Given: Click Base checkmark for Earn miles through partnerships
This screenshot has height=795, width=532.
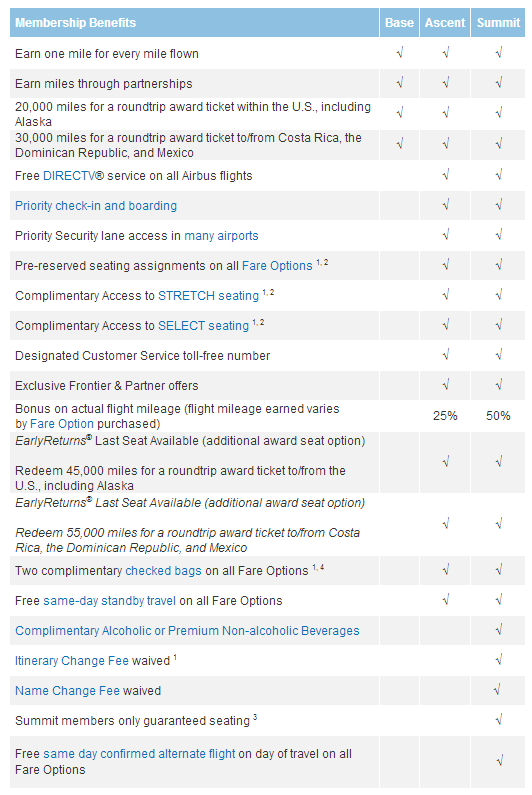Looking at the screenshot, I should click(x=400, y=83).
